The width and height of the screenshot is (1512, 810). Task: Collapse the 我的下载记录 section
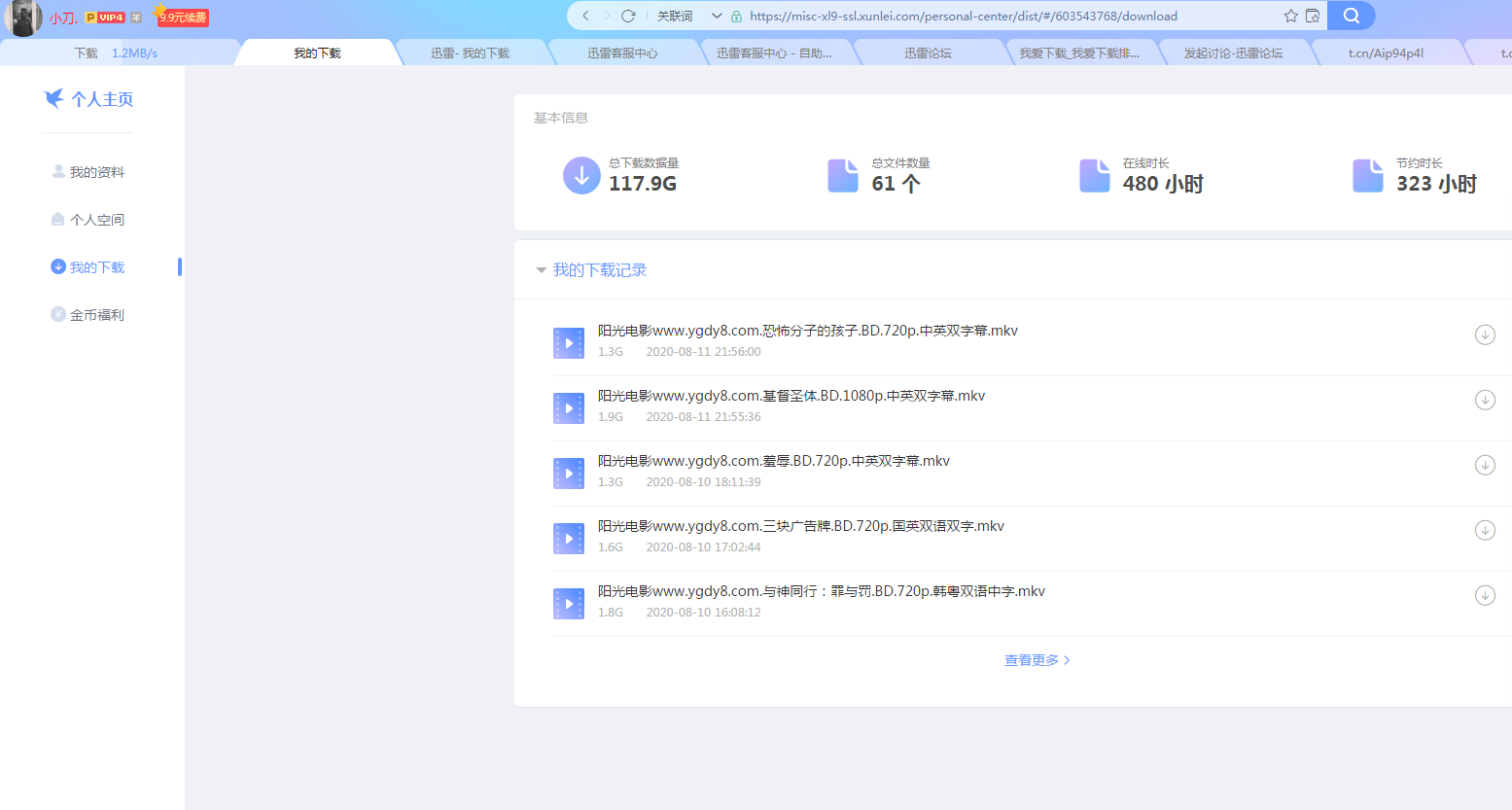click(x=542, y=270)
